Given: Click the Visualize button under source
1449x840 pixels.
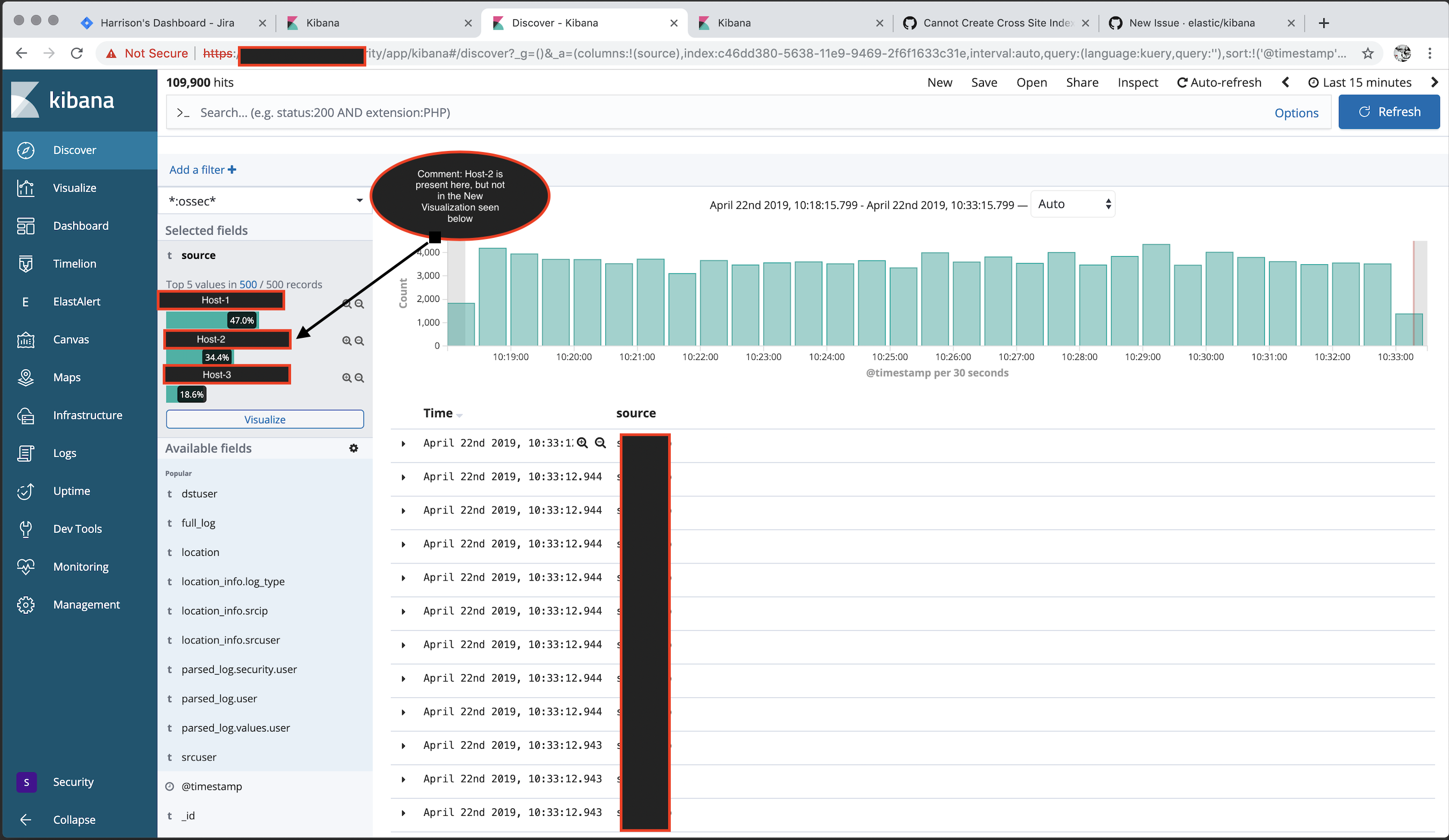Looking at the screenshot, I should coord(264,419).
